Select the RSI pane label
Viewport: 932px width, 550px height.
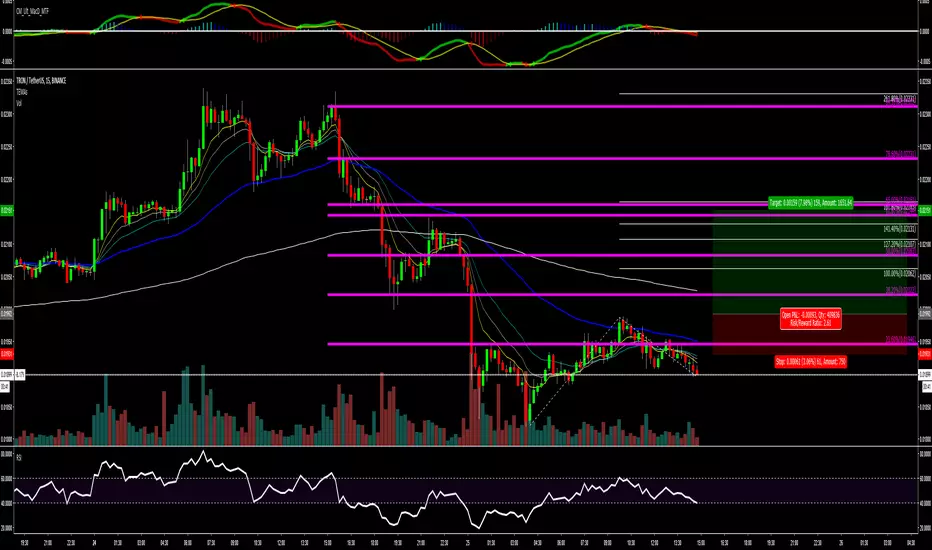tap(19, 457)
